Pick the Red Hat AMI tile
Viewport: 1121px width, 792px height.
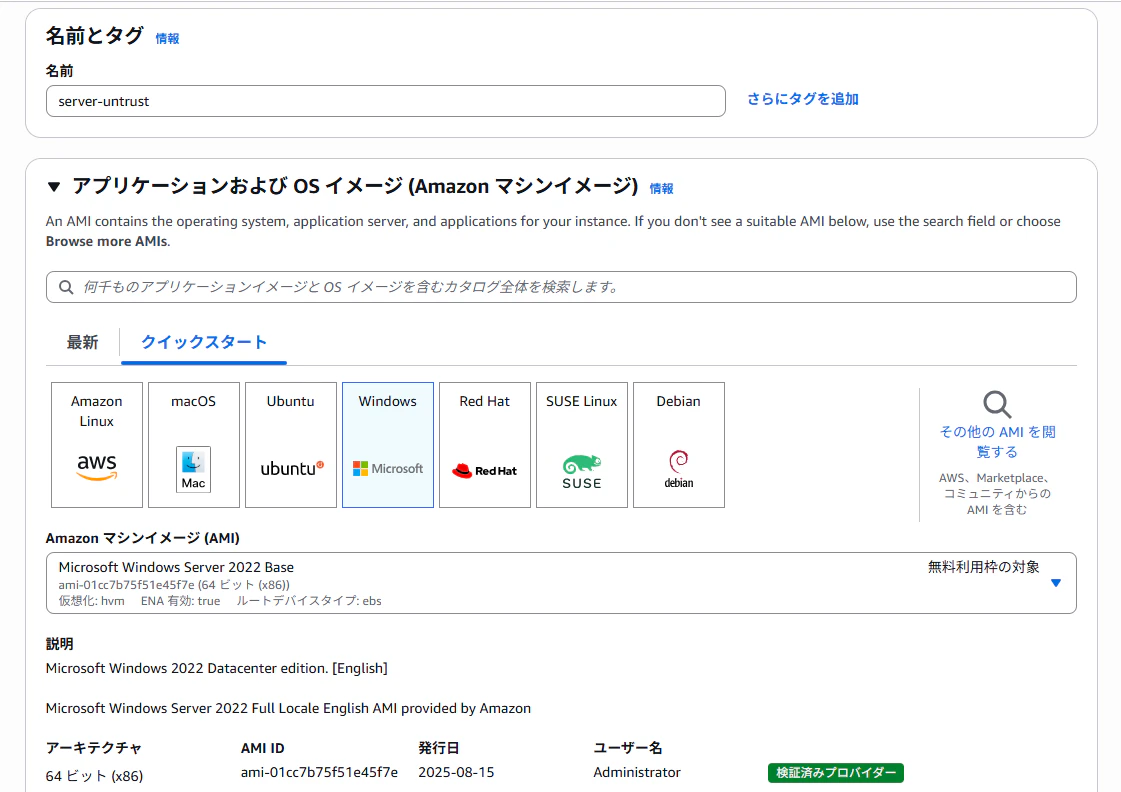pyautogui.click(x=485, y=445)
